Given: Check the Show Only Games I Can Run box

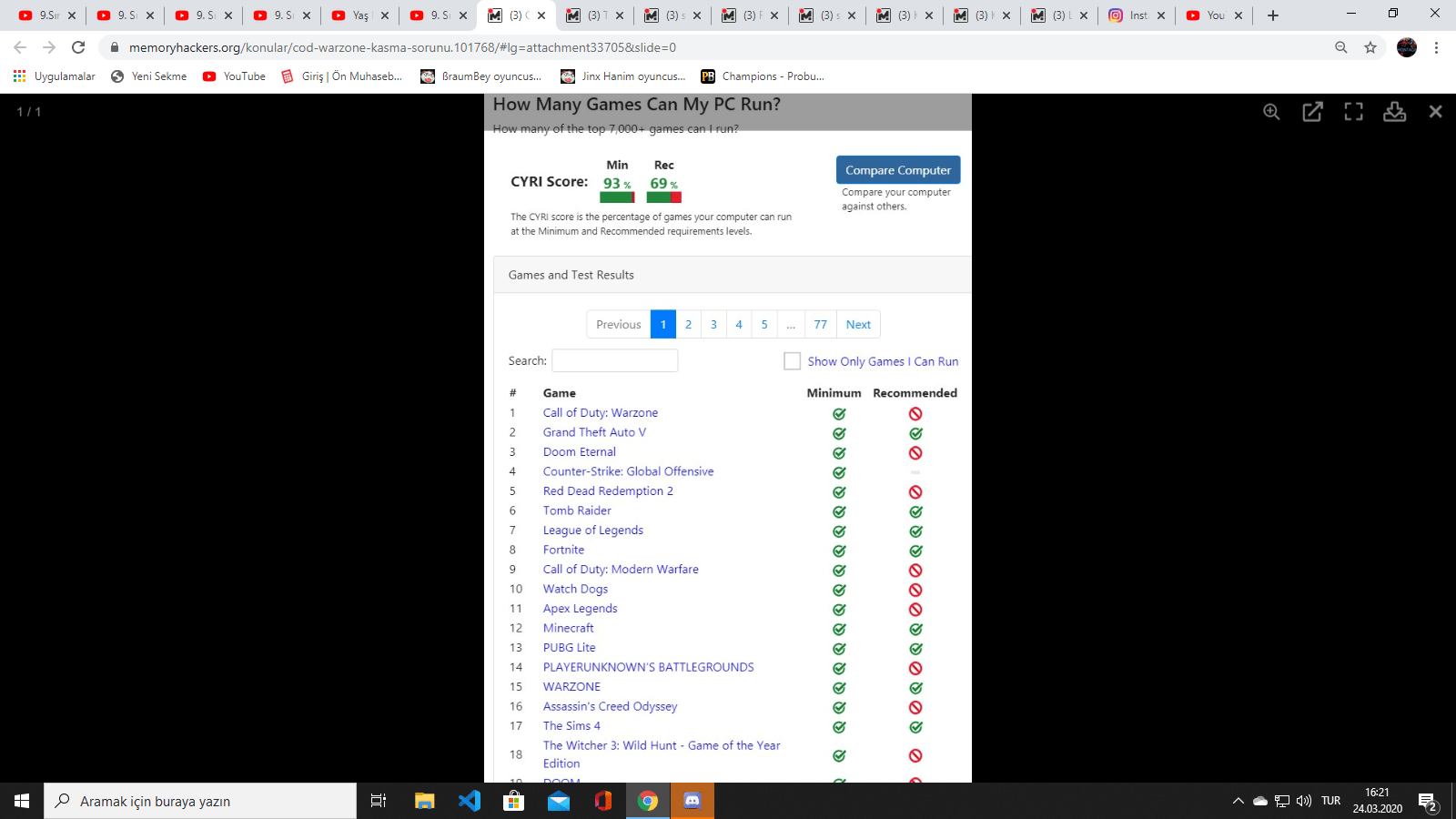Looking at the screenshot, I should point(793,361).
